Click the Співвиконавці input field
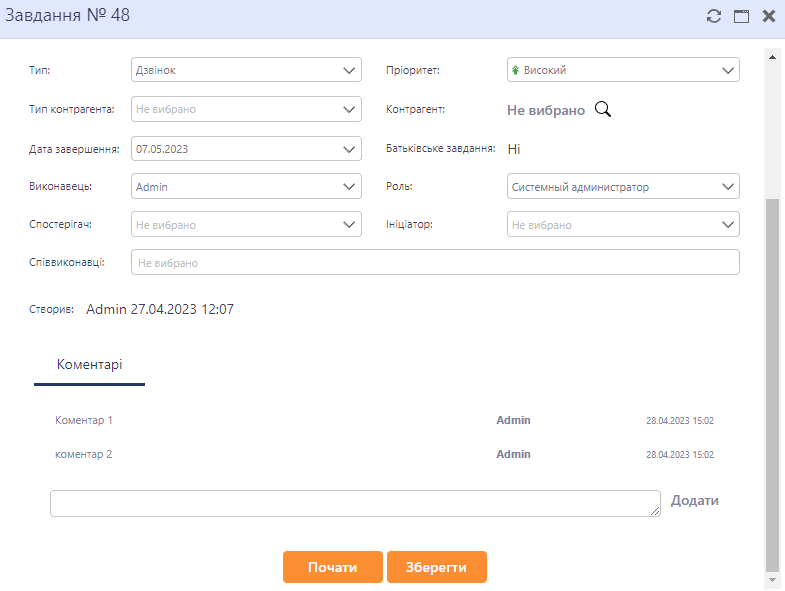 (435, 262)
